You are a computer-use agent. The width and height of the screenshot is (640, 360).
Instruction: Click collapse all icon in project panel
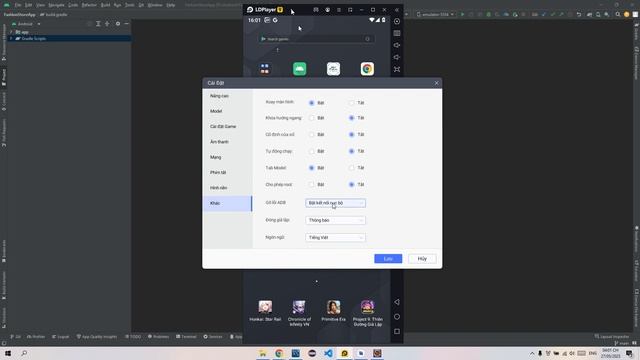[x=107, y=24]
